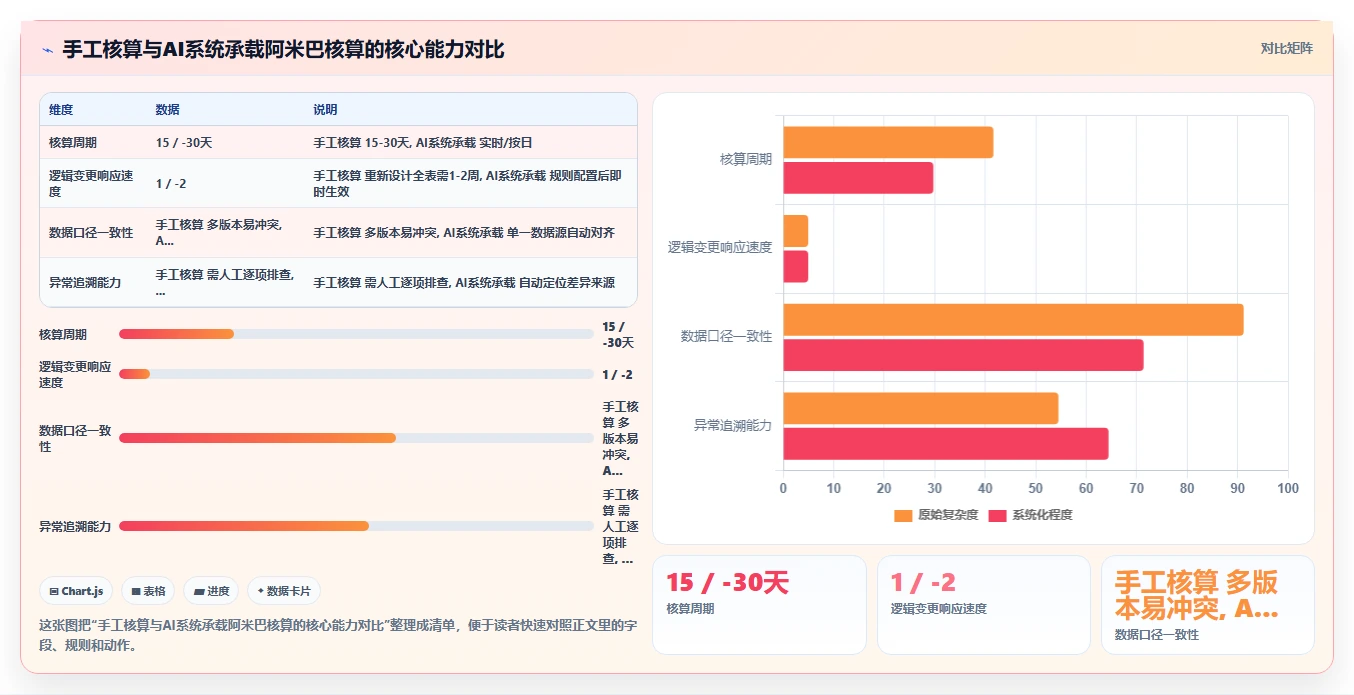Click the 逻辑变更响应速度 progress bar

[356, 374]
